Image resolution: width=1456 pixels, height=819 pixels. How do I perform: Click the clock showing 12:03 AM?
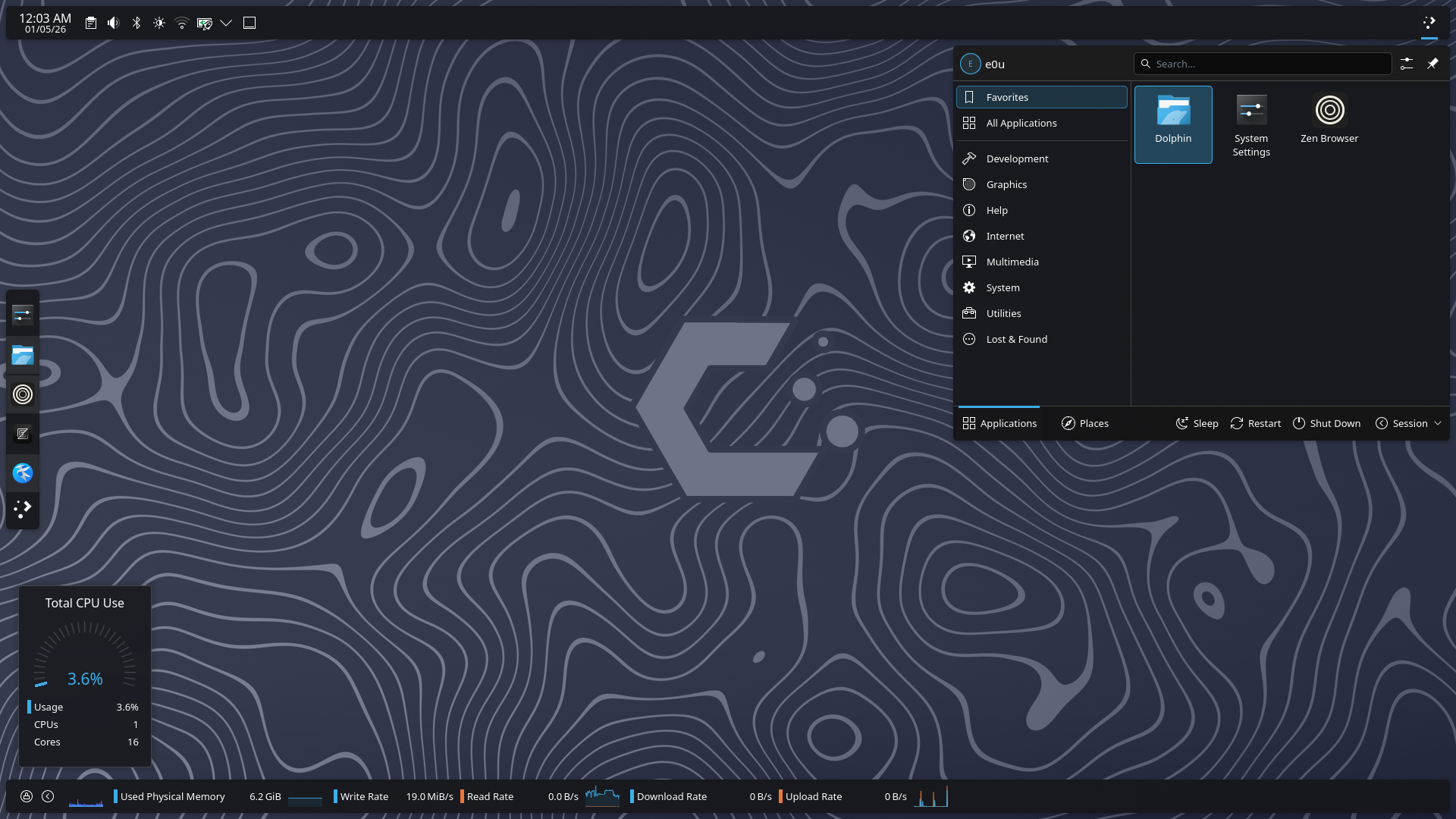45,23
